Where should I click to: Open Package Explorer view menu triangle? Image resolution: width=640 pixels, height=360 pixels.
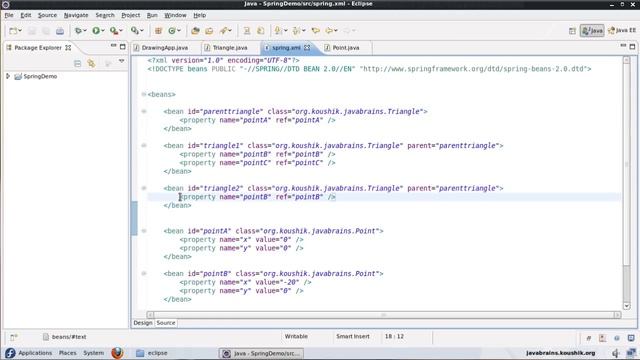coord(121,61)
